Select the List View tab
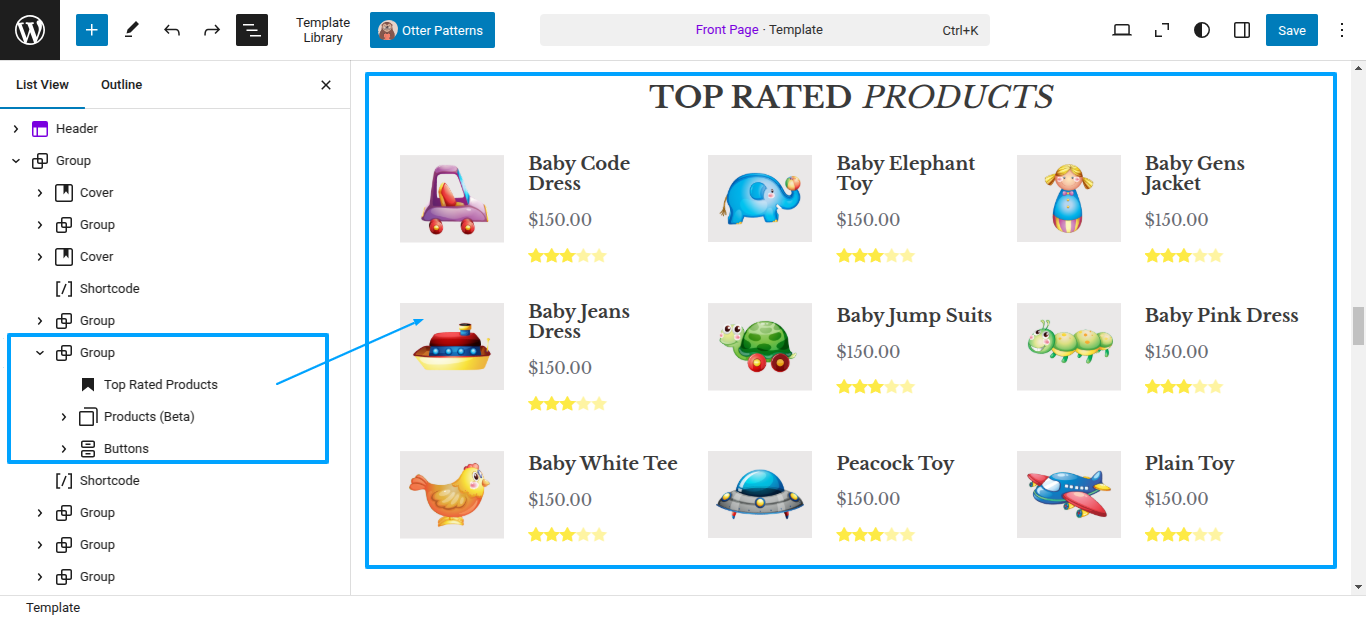This screenshot has height=620, width=1366. click(42, 85)
